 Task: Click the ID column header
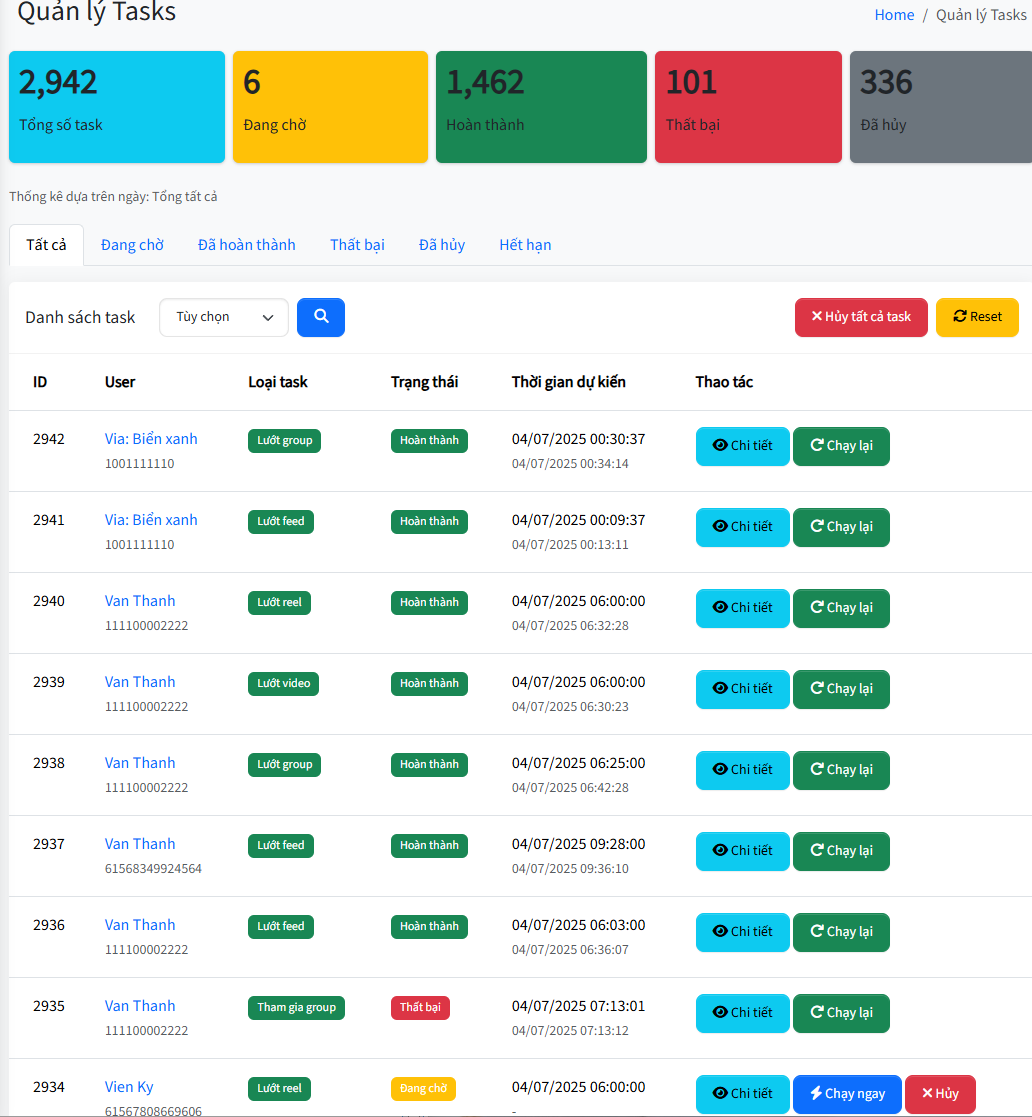(40, 382)
